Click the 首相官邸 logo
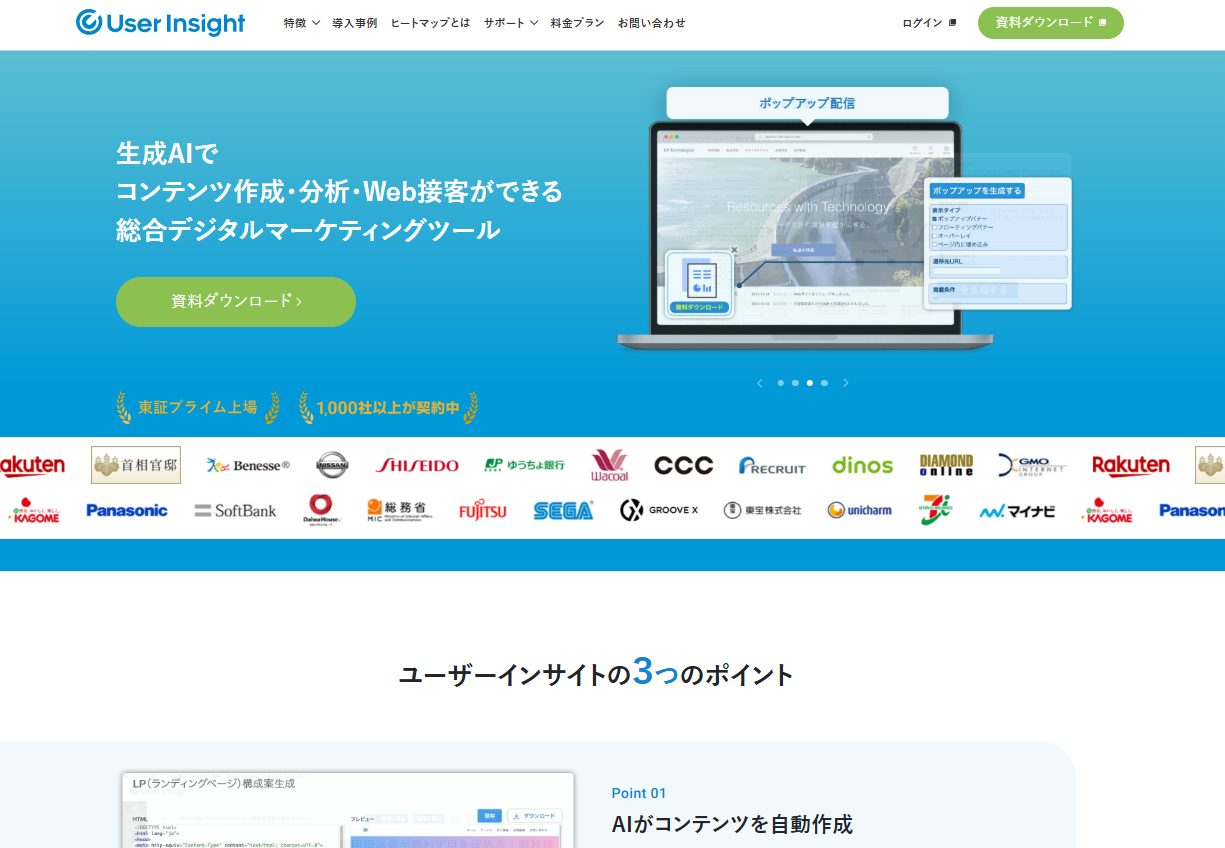The image size is (1225, 848). point(136,465)
